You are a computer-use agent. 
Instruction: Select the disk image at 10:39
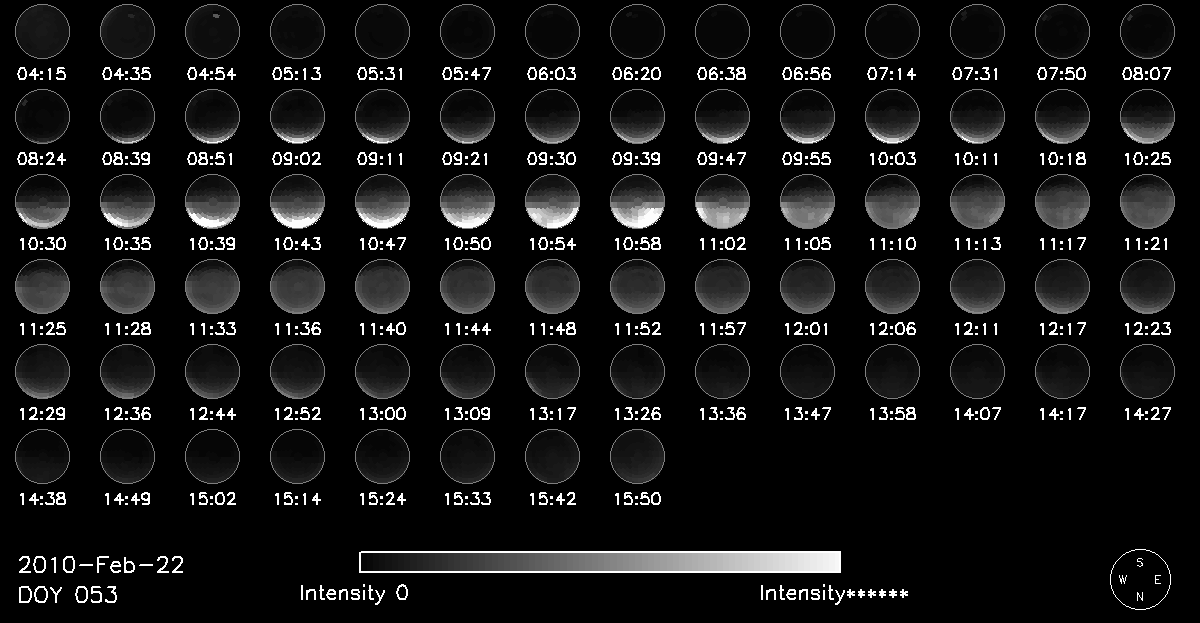click(x=212, y=202)
